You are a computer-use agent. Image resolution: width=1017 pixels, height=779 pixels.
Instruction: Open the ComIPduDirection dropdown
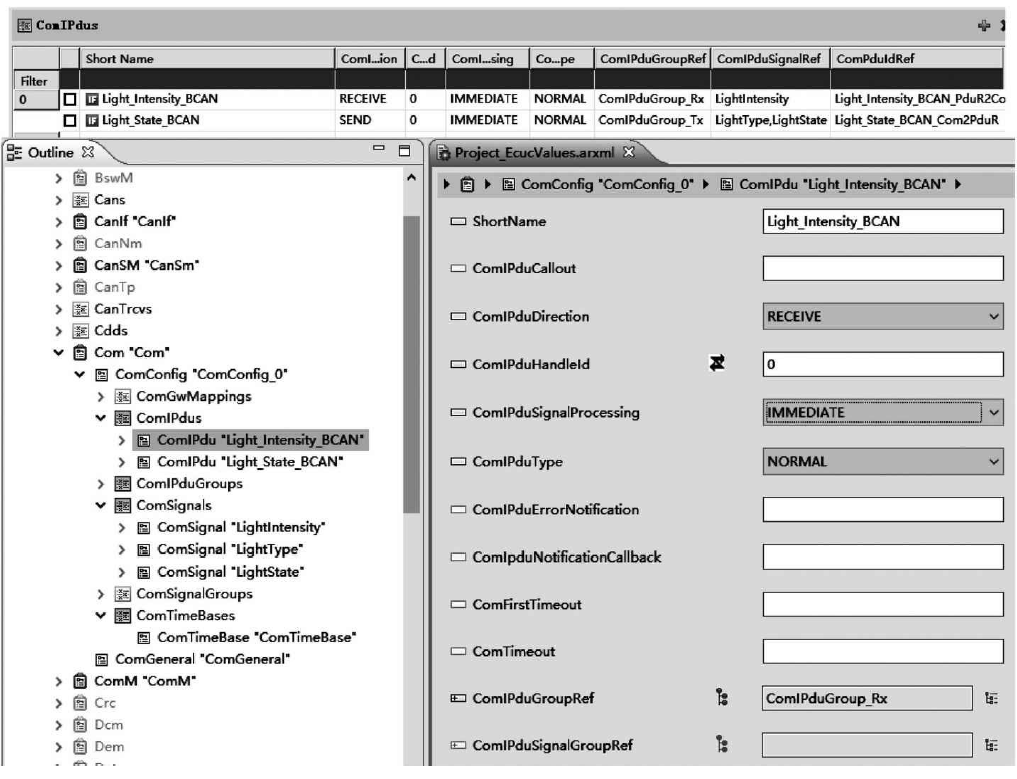coord(993,317)
